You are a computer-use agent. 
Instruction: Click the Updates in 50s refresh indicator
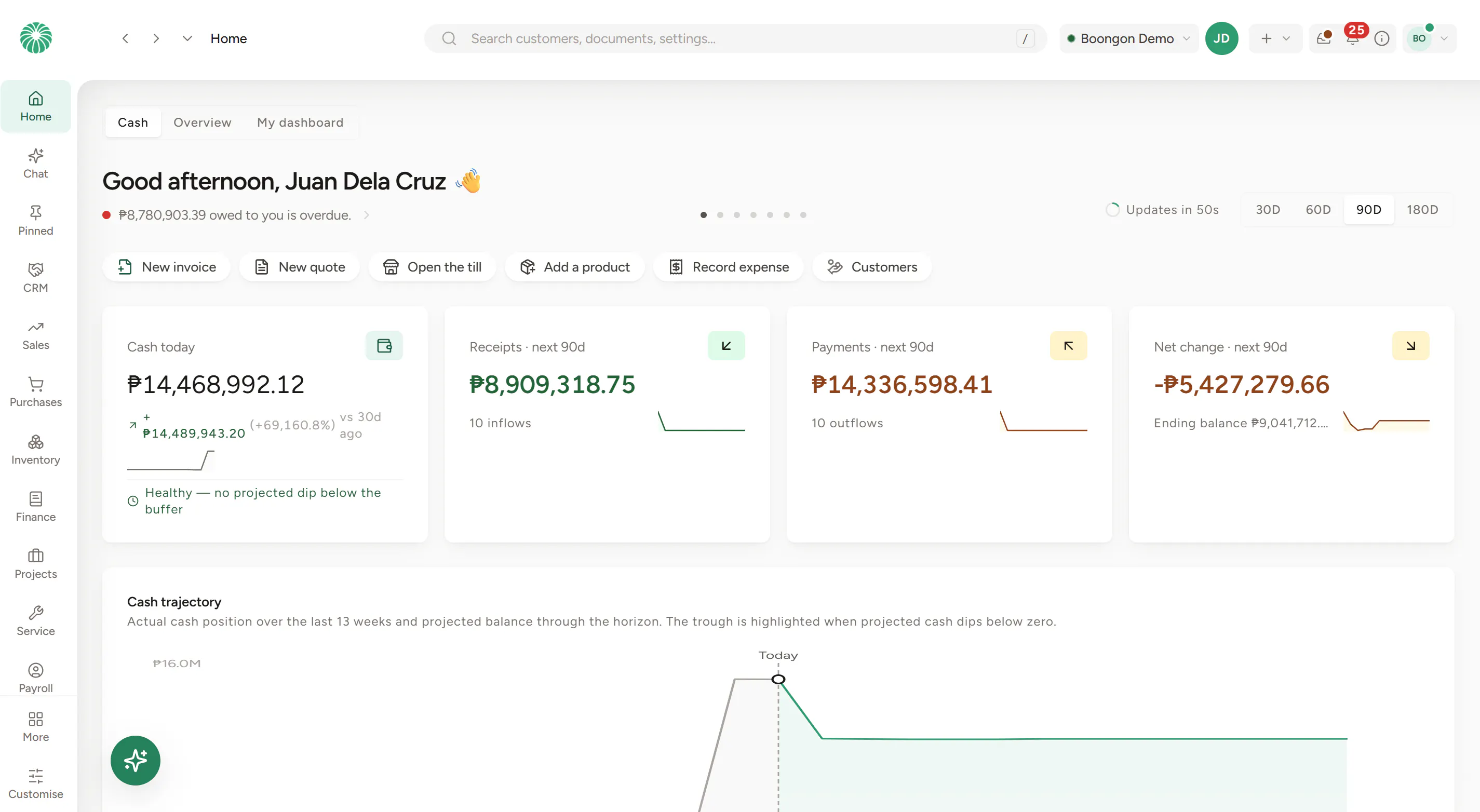click(x=1162, y=210)
